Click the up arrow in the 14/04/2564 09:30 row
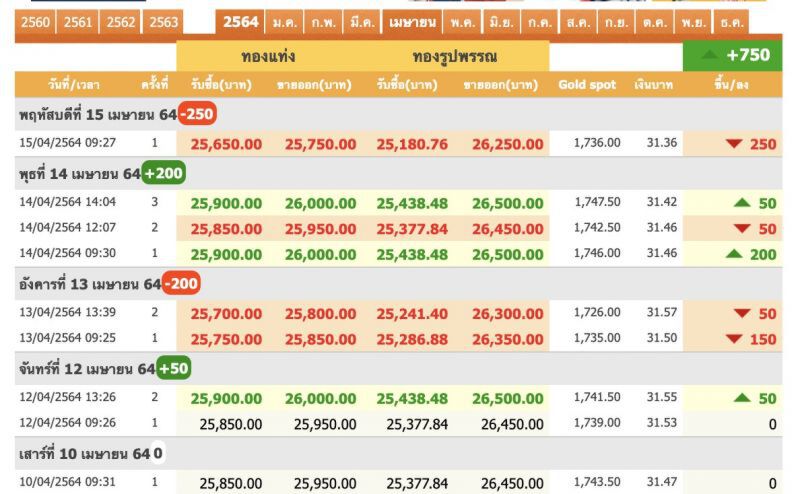The height and width of the screenshot is (494, 800). (x=734, y=254)
